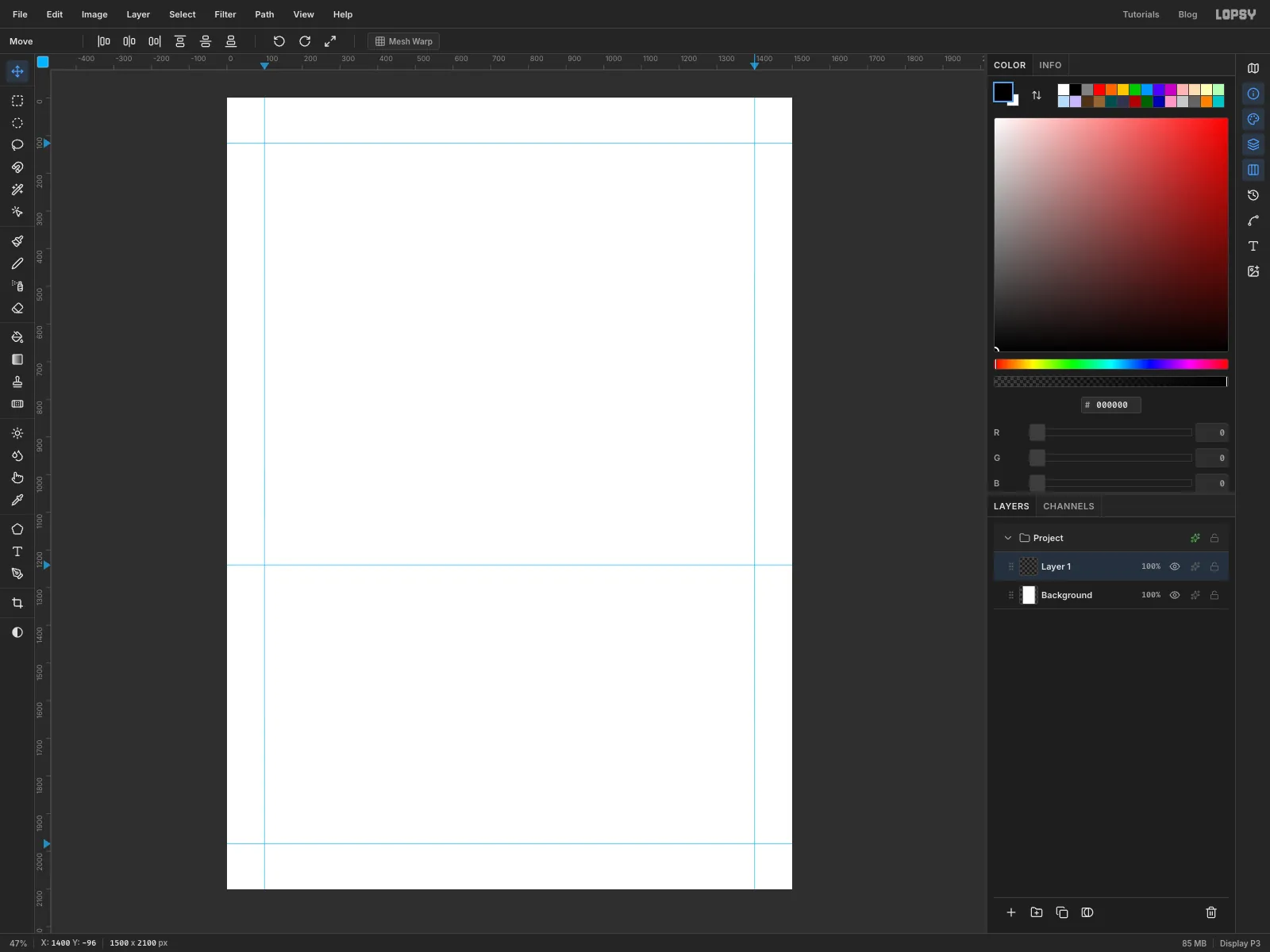This screenshot has height=952, width=1270.
Task: Open the Filter menu
Action: pyautogui.click(x=225, y=14)
